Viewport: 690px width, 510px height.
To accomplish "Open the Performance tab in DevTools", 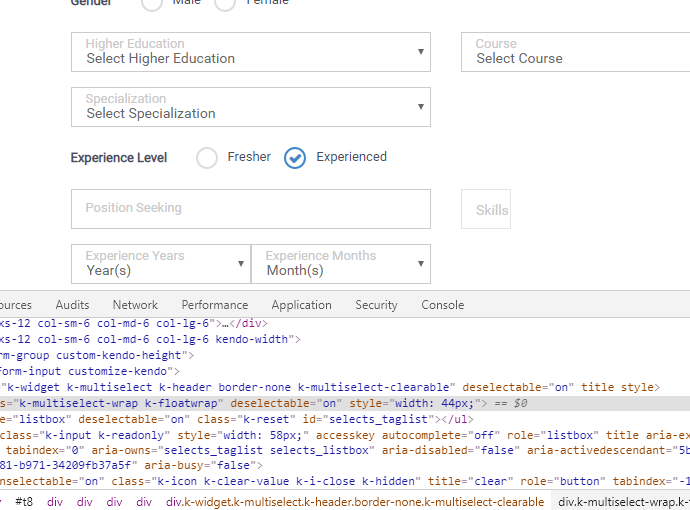I will click(215, 305).
